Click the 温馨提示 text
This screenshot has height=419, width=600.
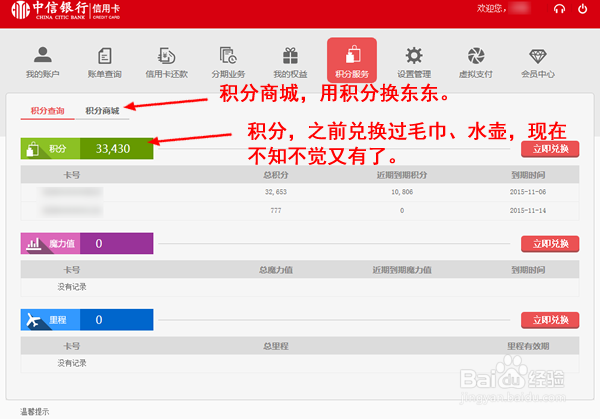point(34,412)
